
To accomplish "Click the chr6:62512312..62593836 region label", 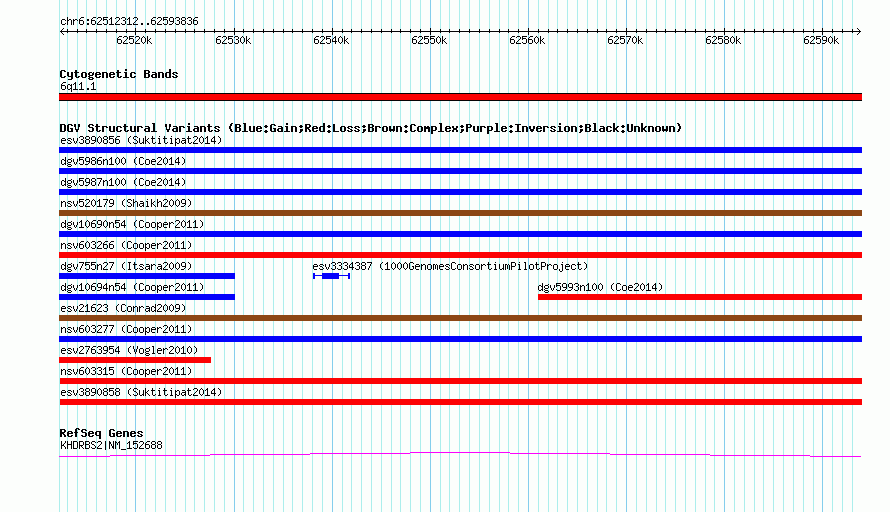I will click(129, 22).
